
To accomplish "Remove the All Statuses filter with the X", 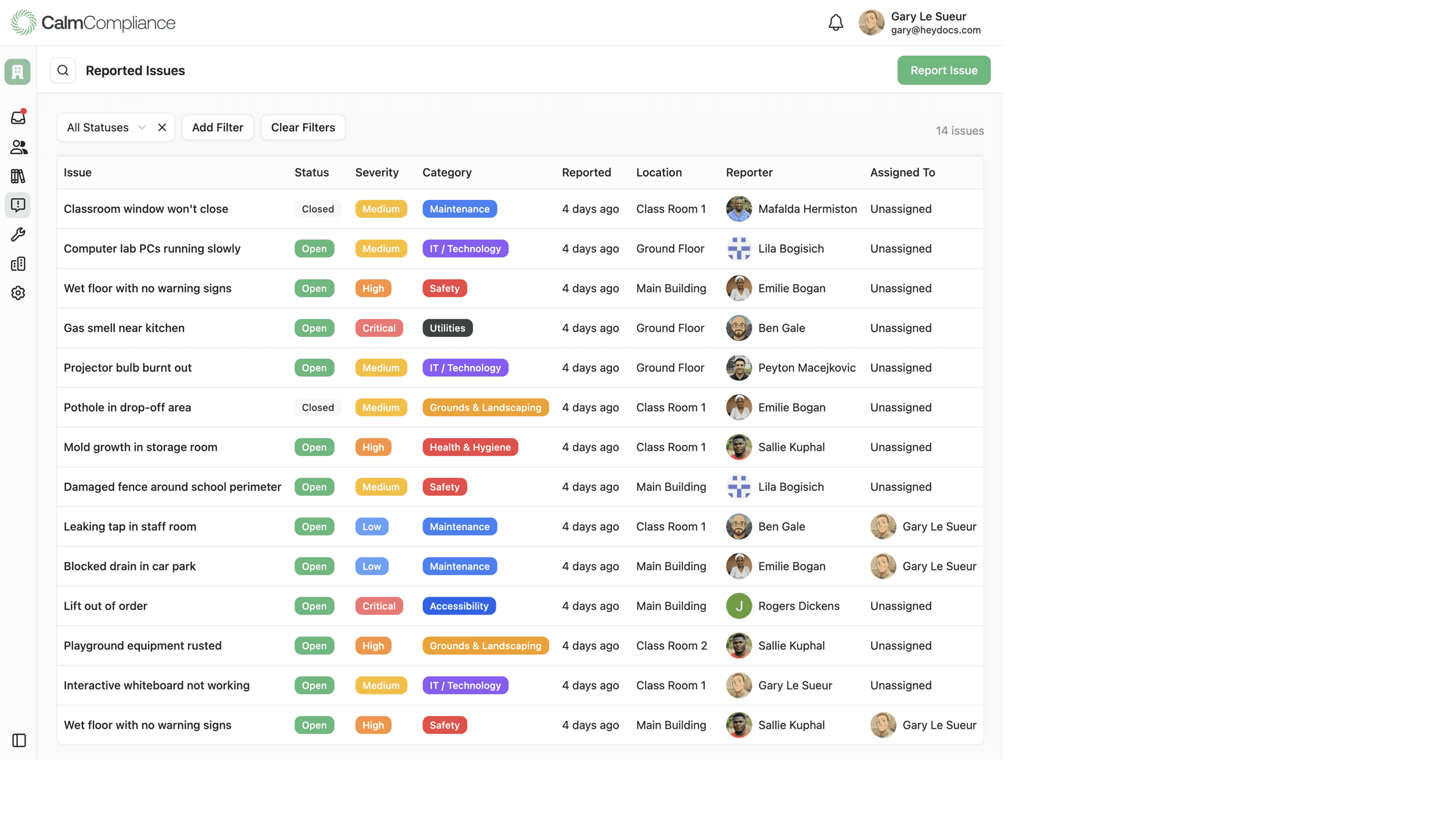I will [162, 127].
